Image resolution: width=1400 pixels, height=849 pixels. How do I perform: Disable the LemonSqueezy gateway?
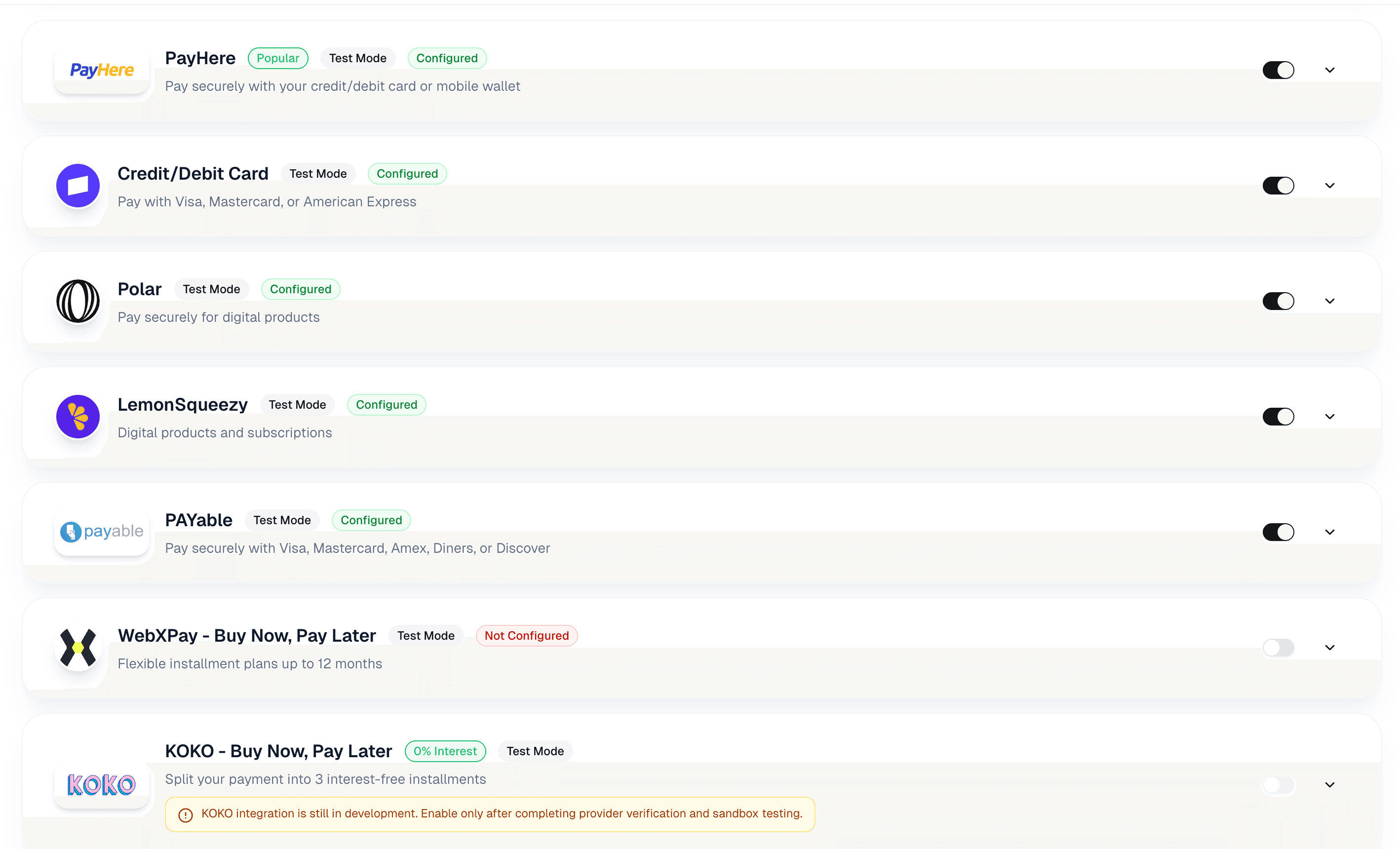(1278, 417)
